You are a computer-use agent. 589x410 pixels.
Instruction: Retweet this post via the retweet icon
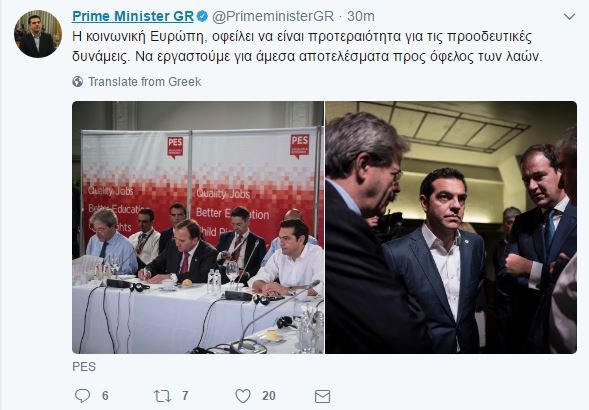(162, 396)
